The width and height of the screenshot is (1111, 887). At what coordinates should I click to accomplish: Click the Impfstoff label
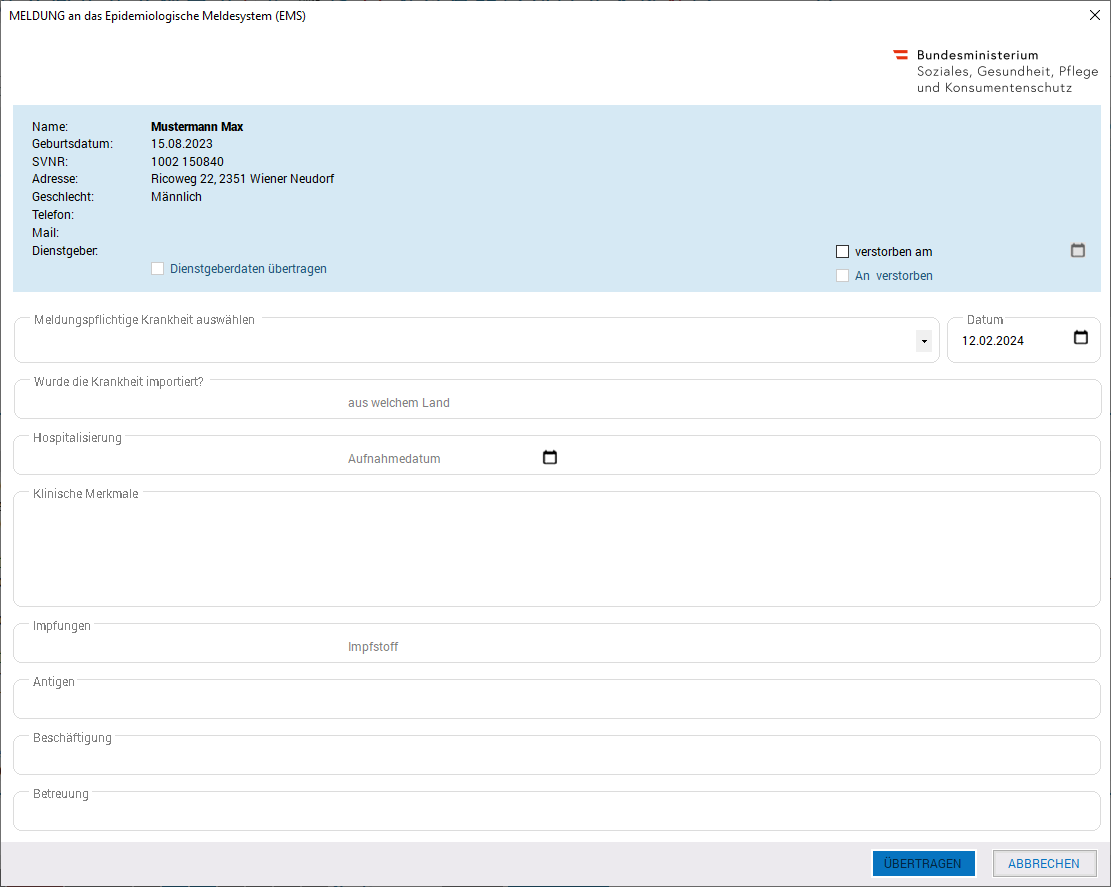click(373, 647)
